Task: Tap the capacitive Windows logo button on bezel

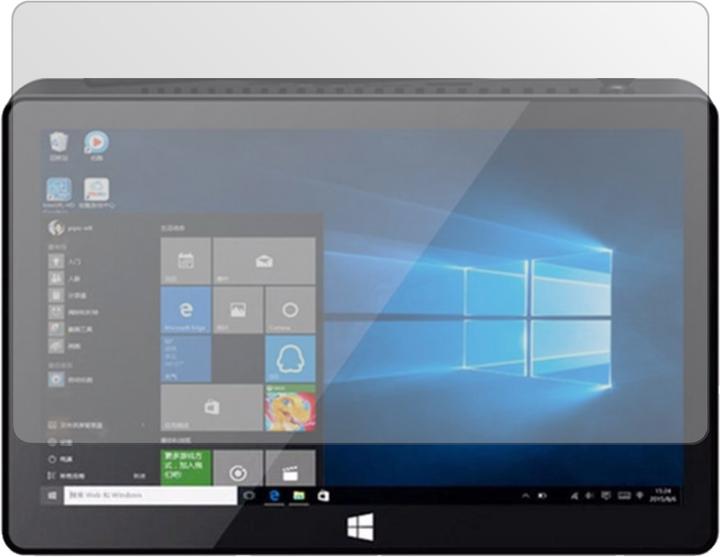Action: pyautogui.click(x=360, y=527)
